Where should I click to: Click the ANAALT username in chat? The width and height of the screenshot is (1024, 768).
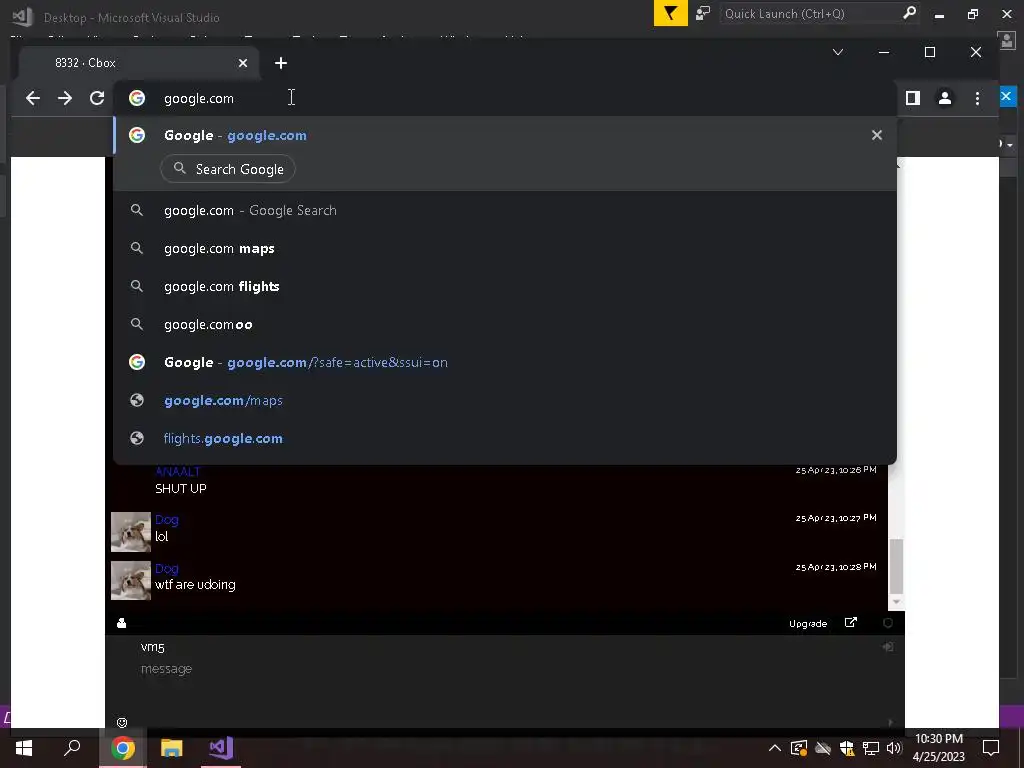[x=178, y=472]
